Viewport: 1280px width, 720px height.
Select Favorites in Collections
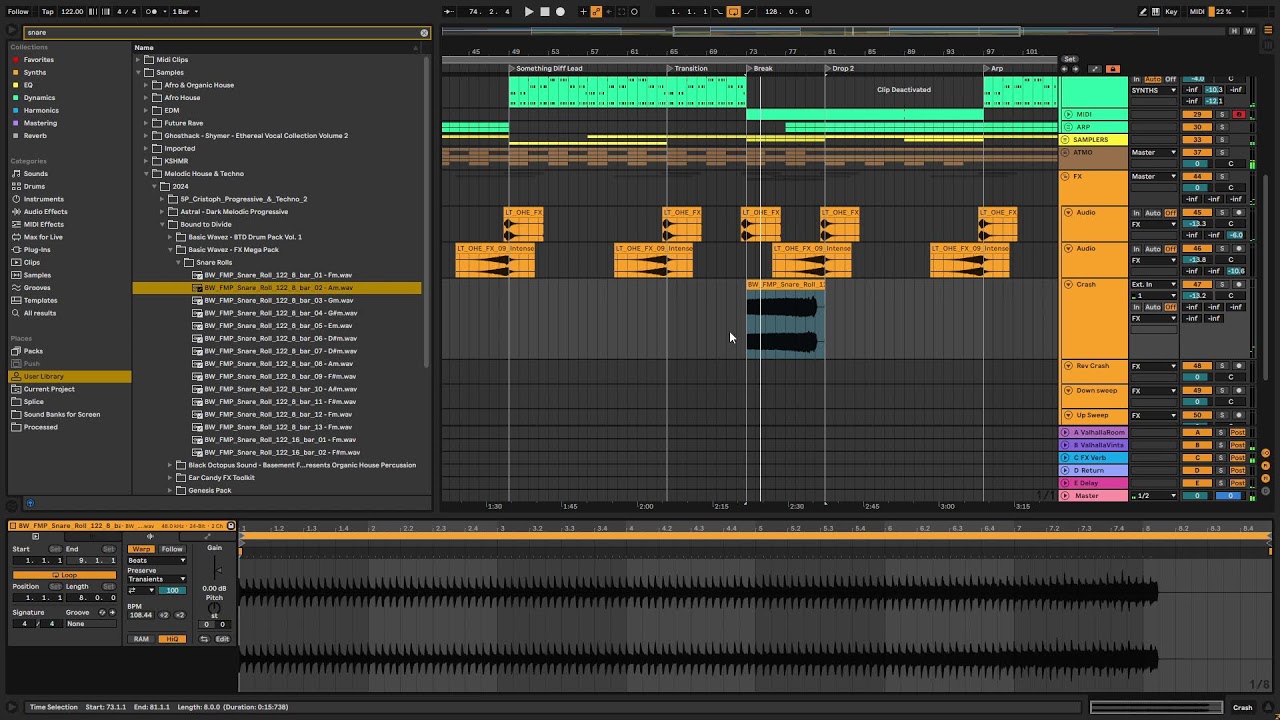(x=39, y=60)
